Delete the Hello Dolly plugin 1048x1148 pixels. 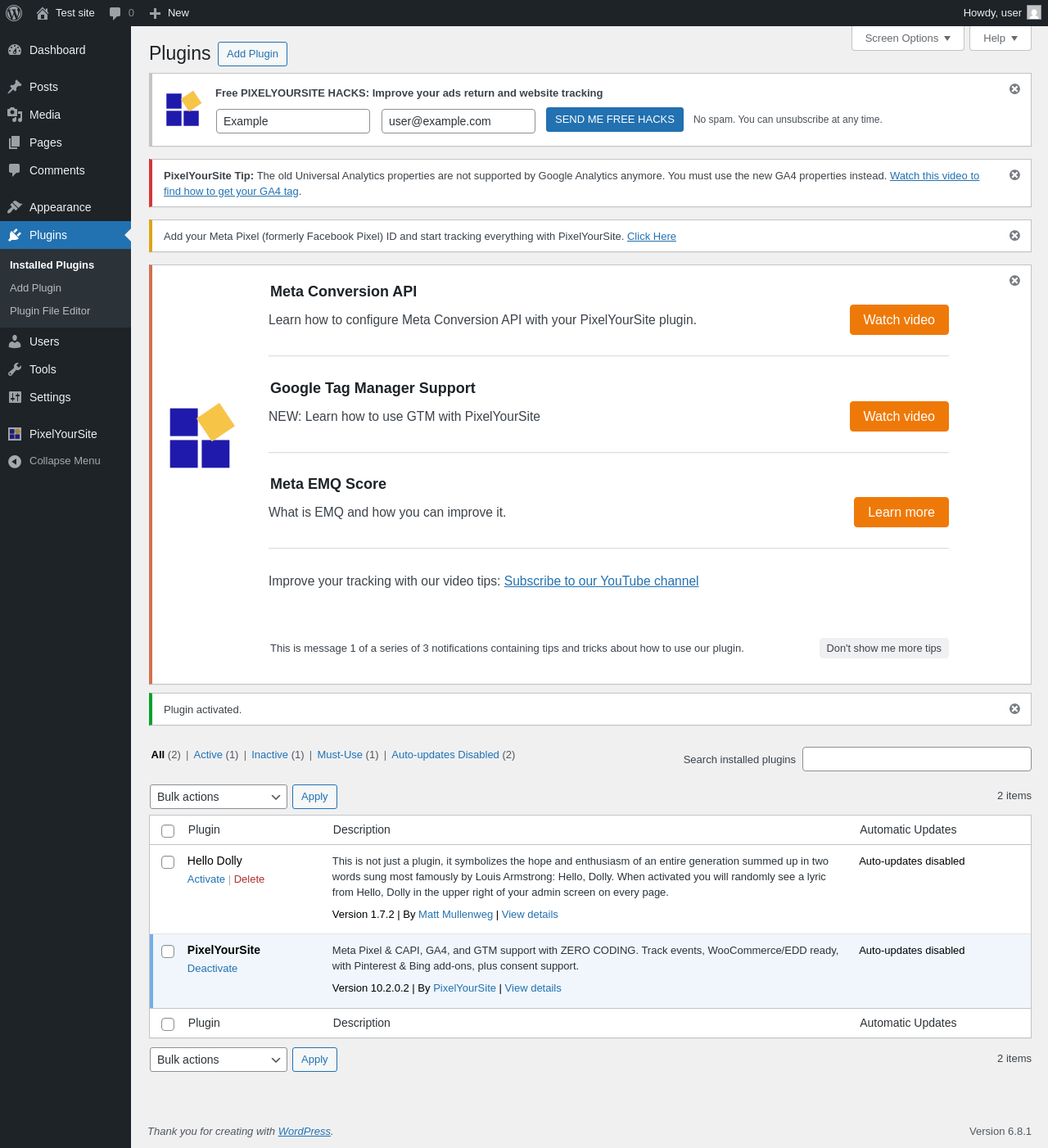(x=249, y=879)
